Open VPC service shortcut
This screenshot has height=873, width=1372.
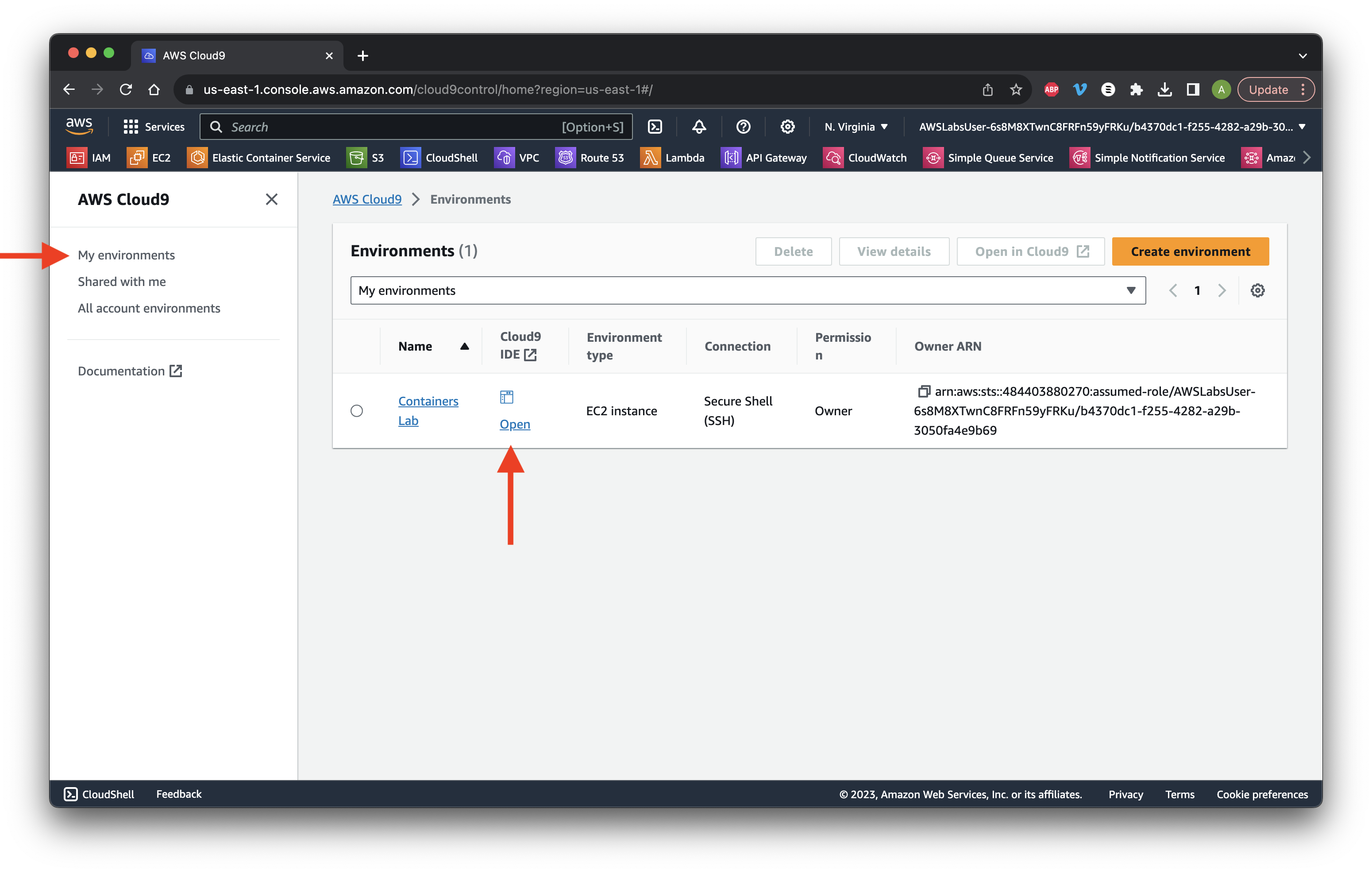517,158
